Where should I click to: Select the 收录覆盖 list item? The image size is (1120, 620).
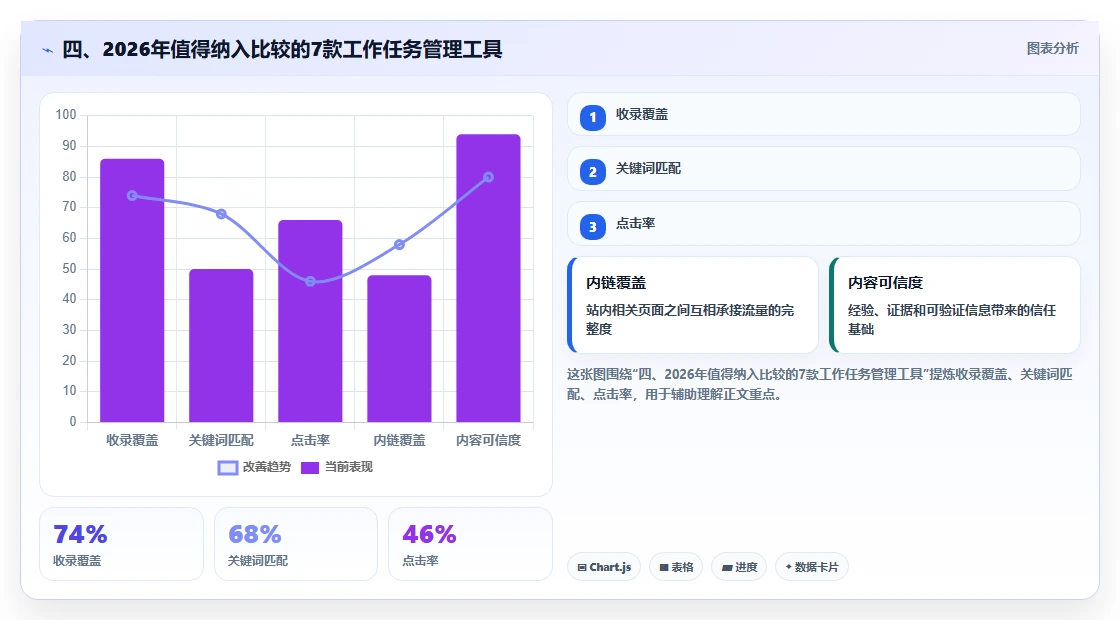[824, 114]
